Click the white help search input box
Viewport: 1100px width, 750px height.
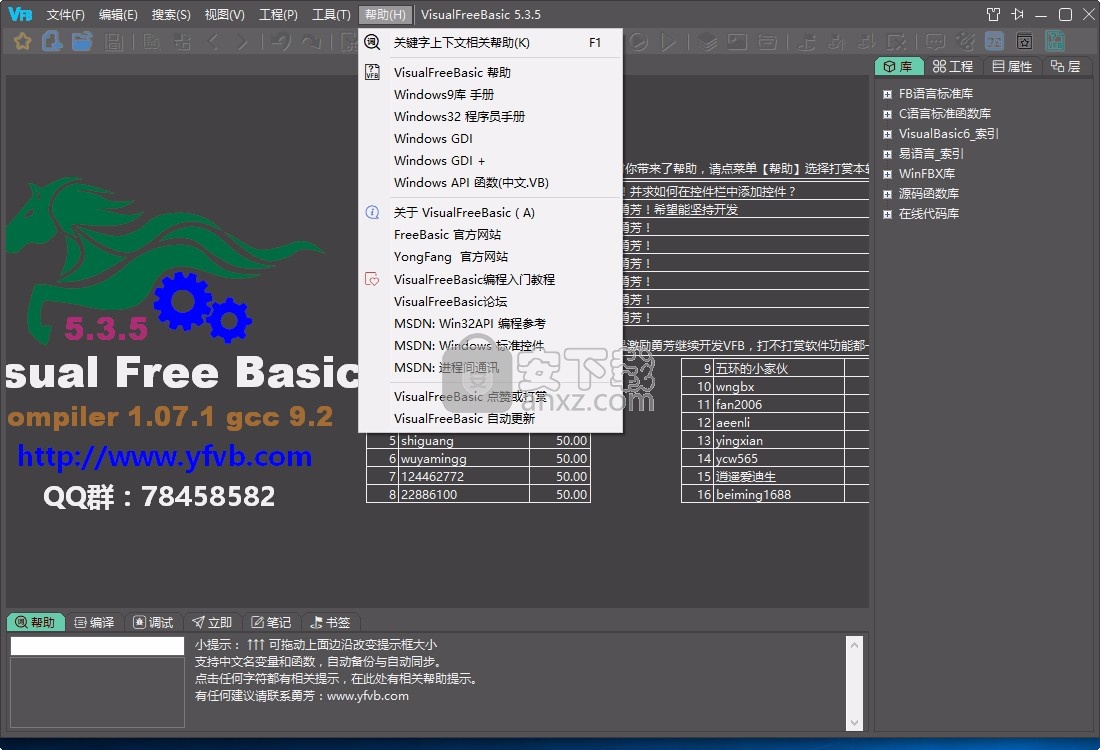pyautogui.click(x=98, y=645)
